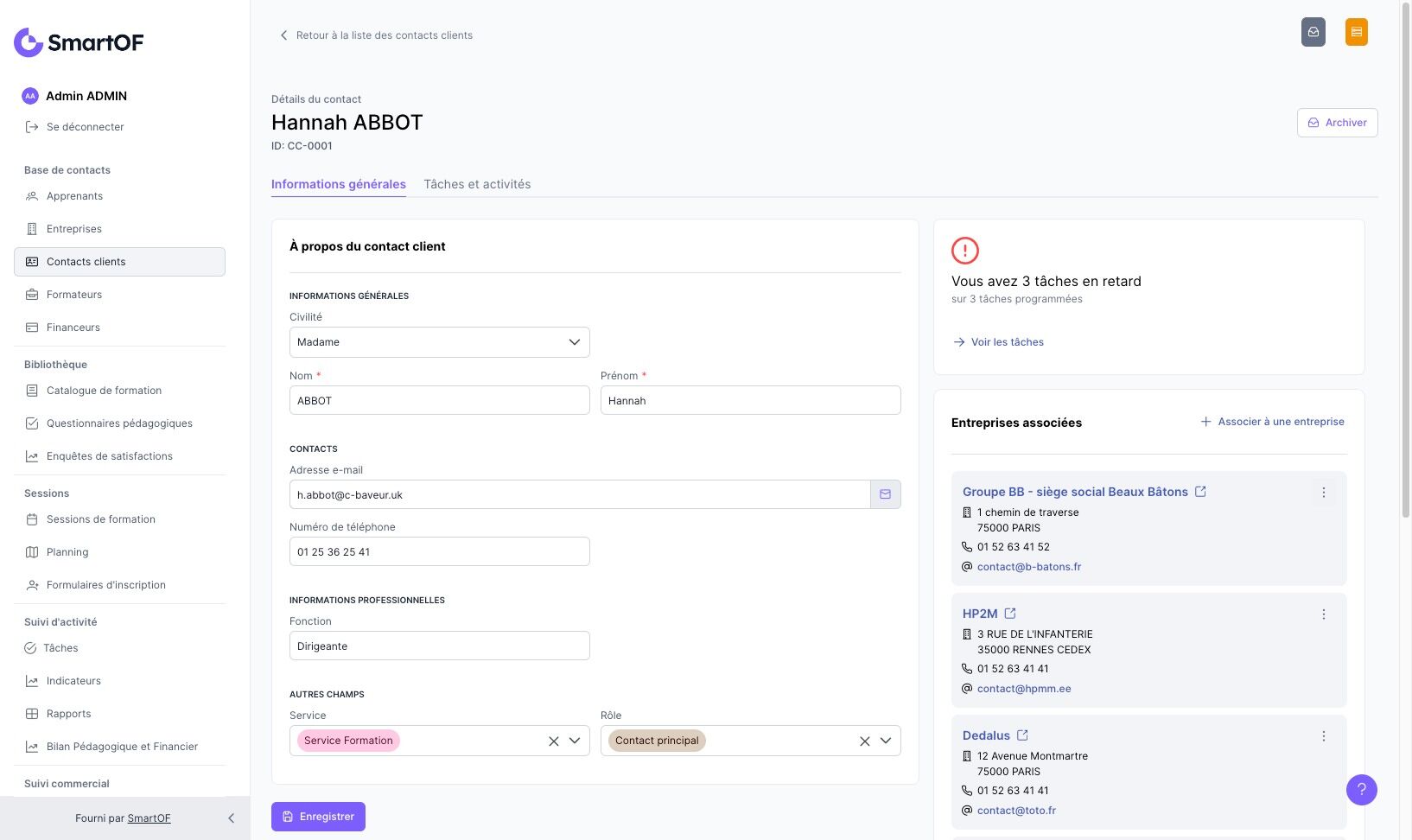Switch to Tâches et activités tab

click(x=477, y=184)
